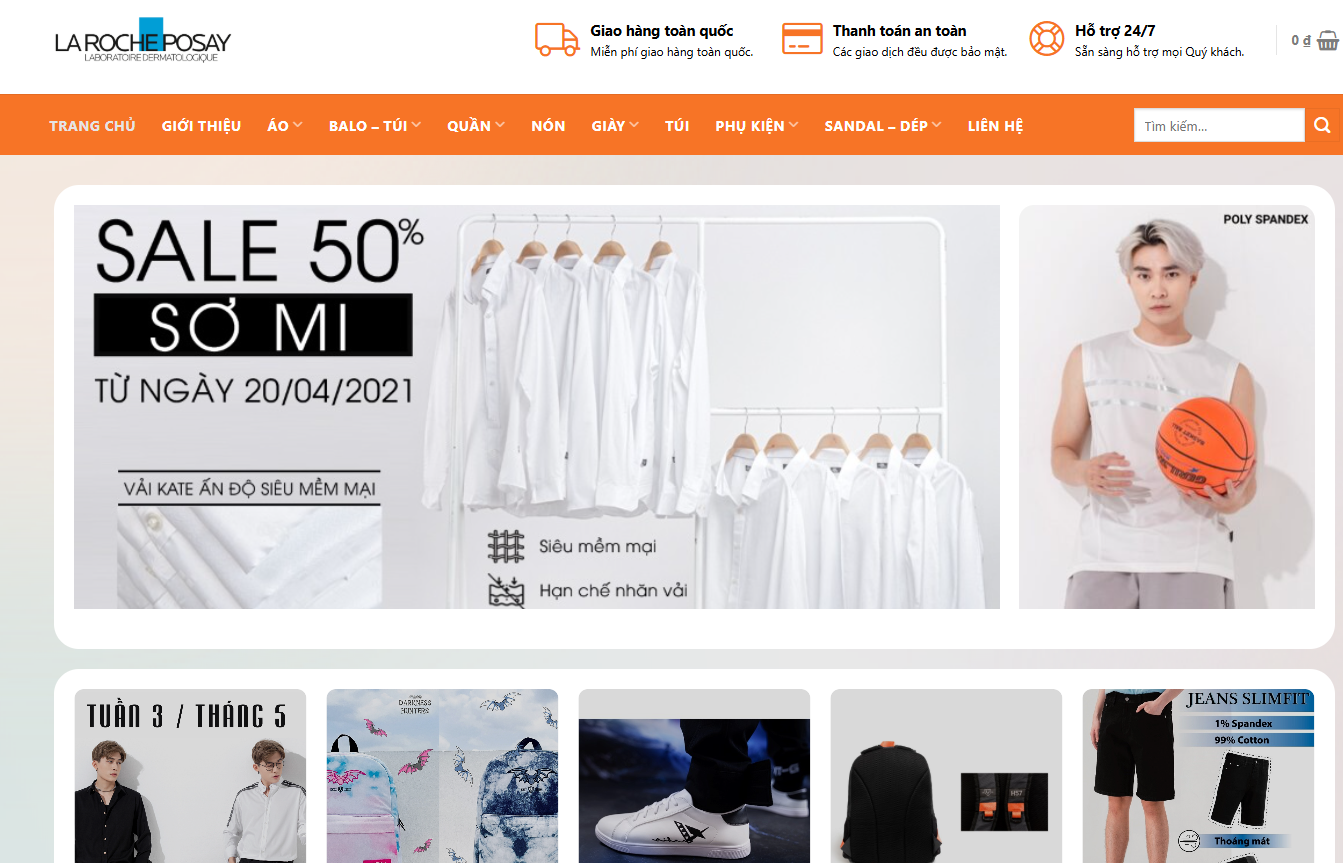The width and height of the screenshot is (1343, 863).
Task: Click the 24/7 support lifebuoy icon
Action: click(1046, 39)
